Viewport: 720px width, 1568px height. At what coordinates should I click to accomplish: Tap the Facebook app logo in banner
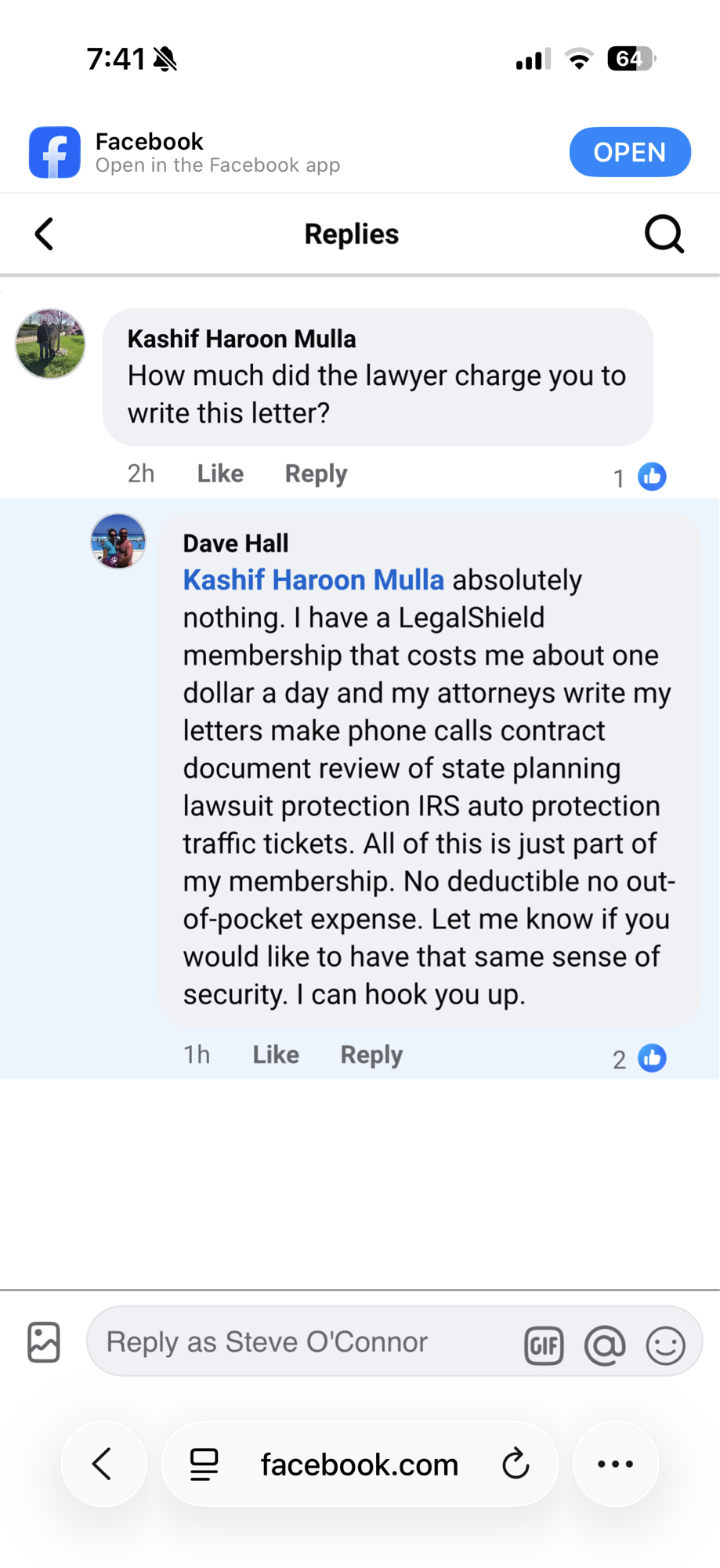pos(55,152)
